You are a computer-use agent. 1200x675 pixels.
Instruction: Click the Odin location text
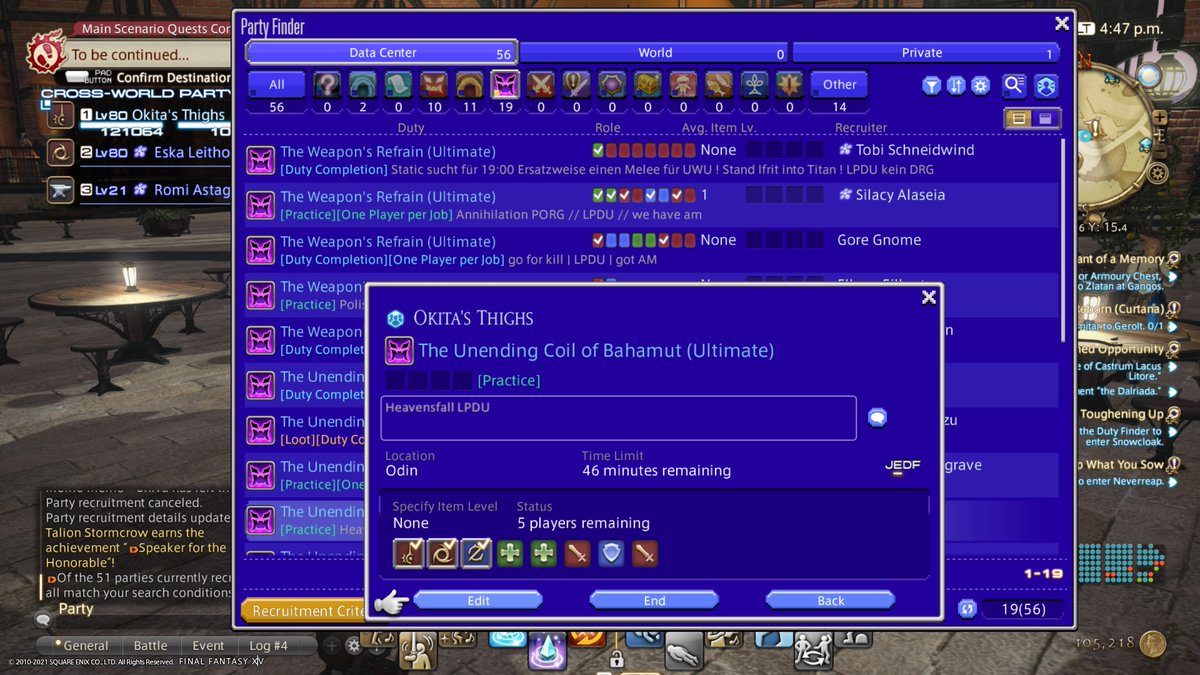402,470
